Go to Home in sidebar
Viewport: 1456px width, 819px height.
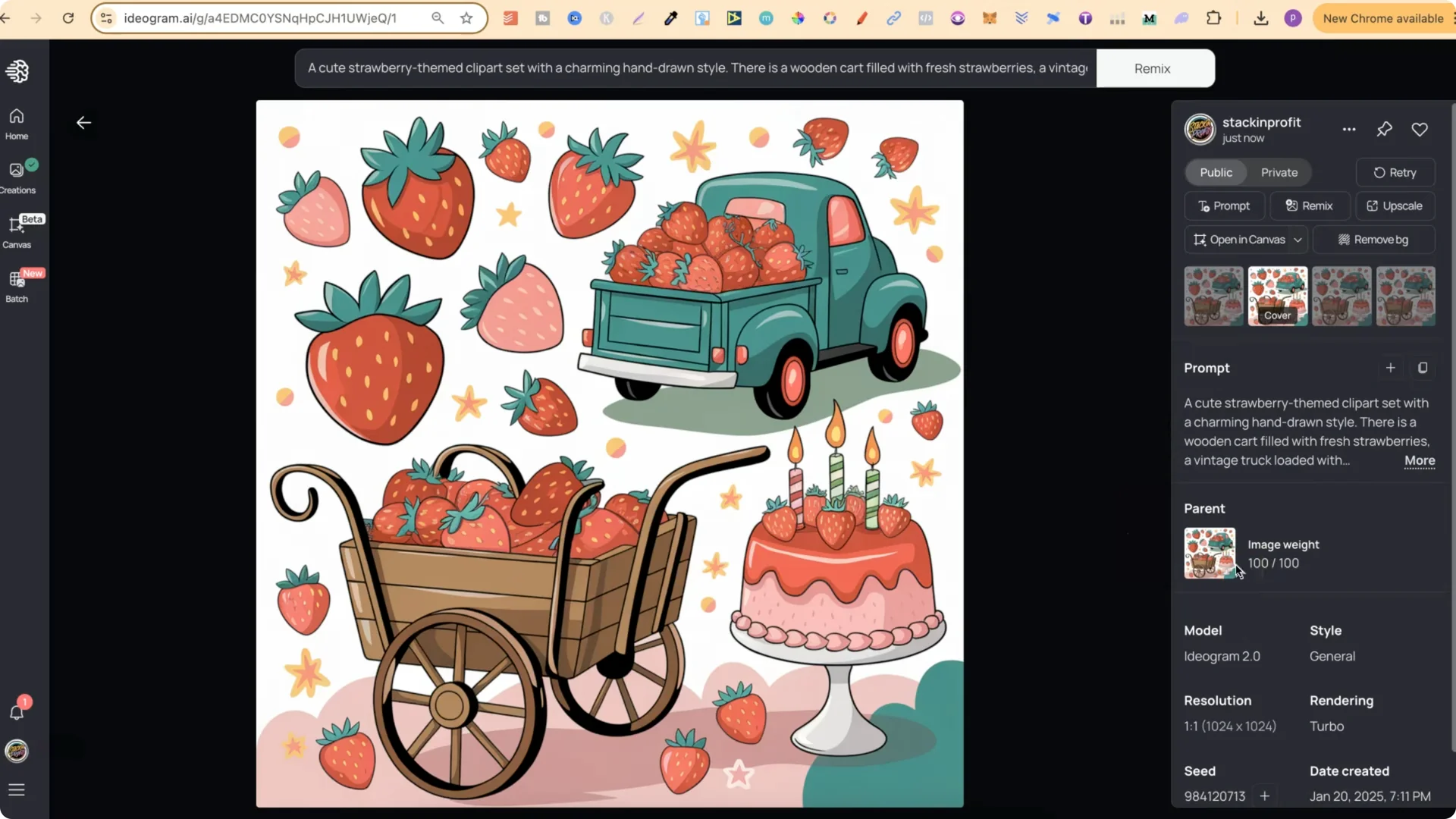point(17,124)
